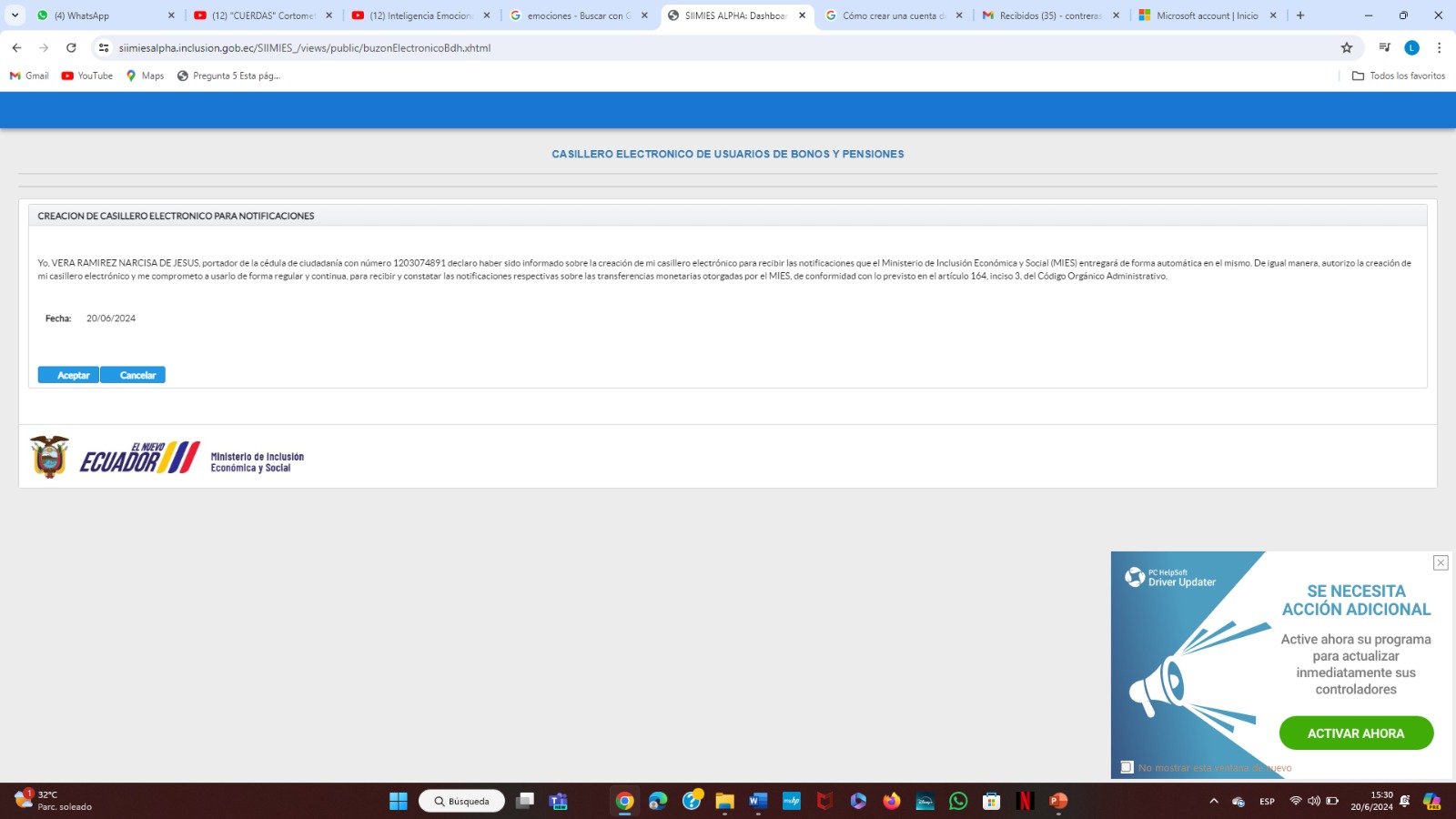The height and width of the screenshot is (819, 1456).
Task: Click the Aceptar button
Action: click(x=68, y=375)
